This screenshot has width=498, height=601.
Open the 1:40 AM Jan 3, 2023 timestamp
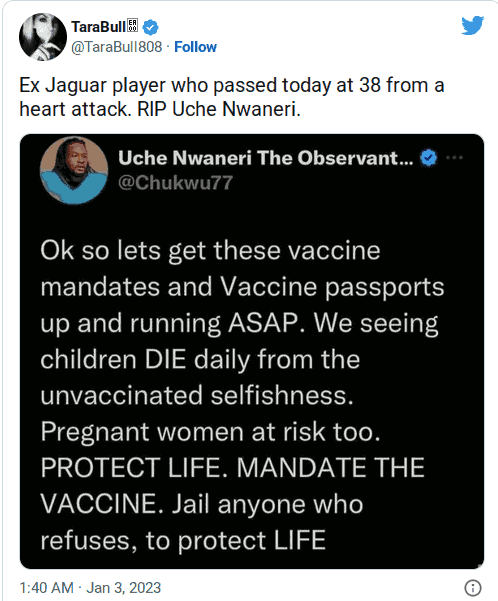point(90,588)
